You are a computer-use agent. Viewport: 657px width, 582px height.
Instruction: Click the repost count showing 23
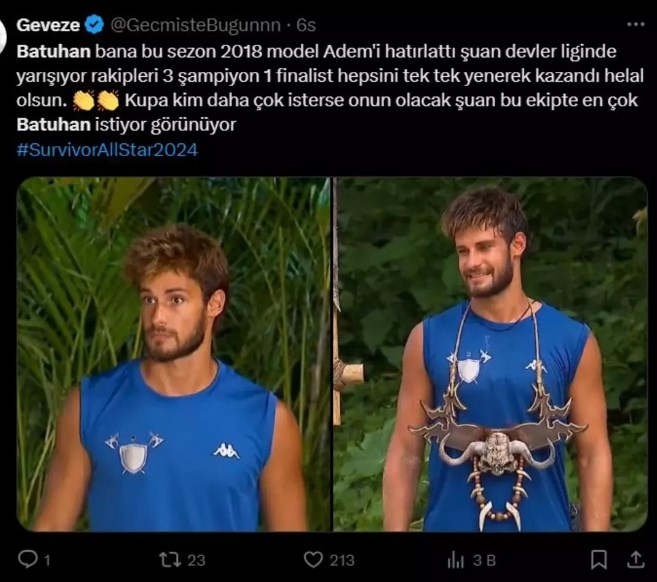click(196, 560)
